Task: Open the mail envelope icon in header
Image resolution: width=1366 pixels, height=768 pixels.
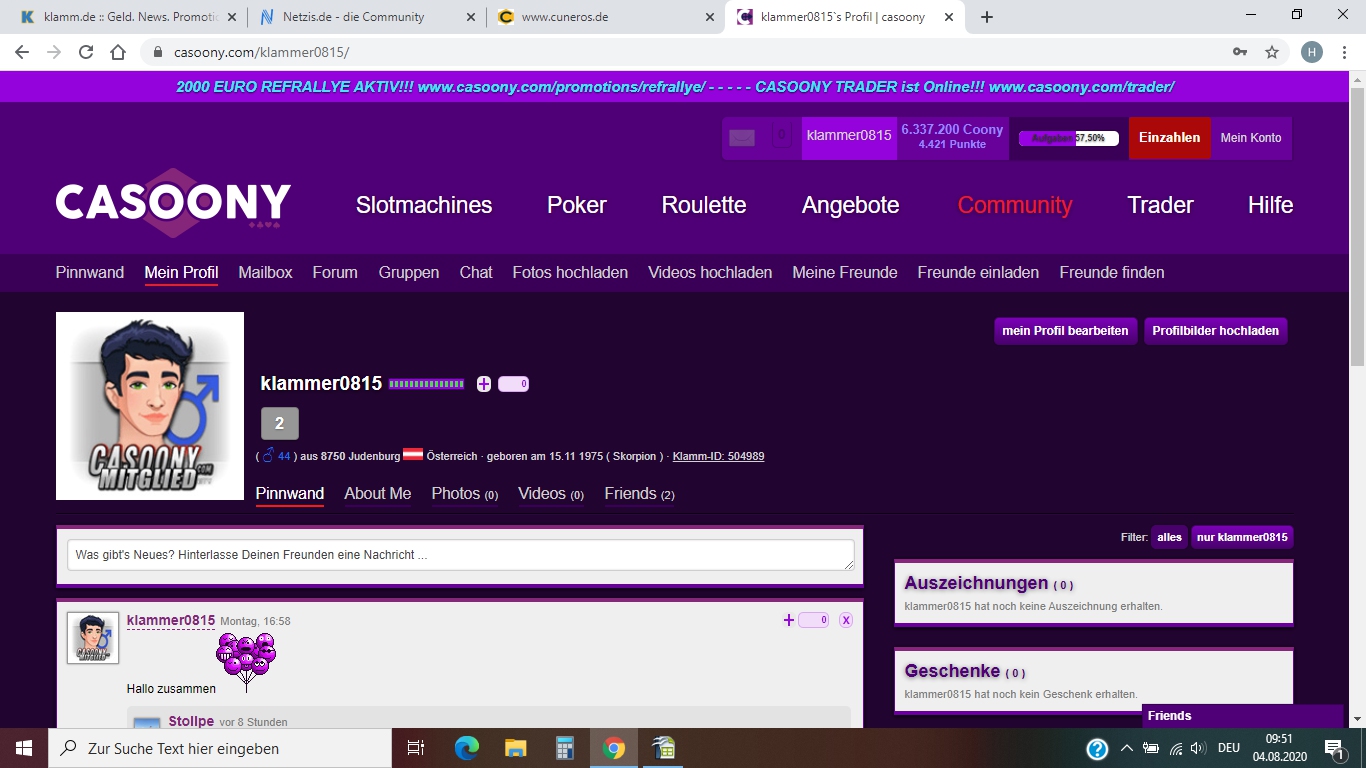Action: click(x=742, y=138)
